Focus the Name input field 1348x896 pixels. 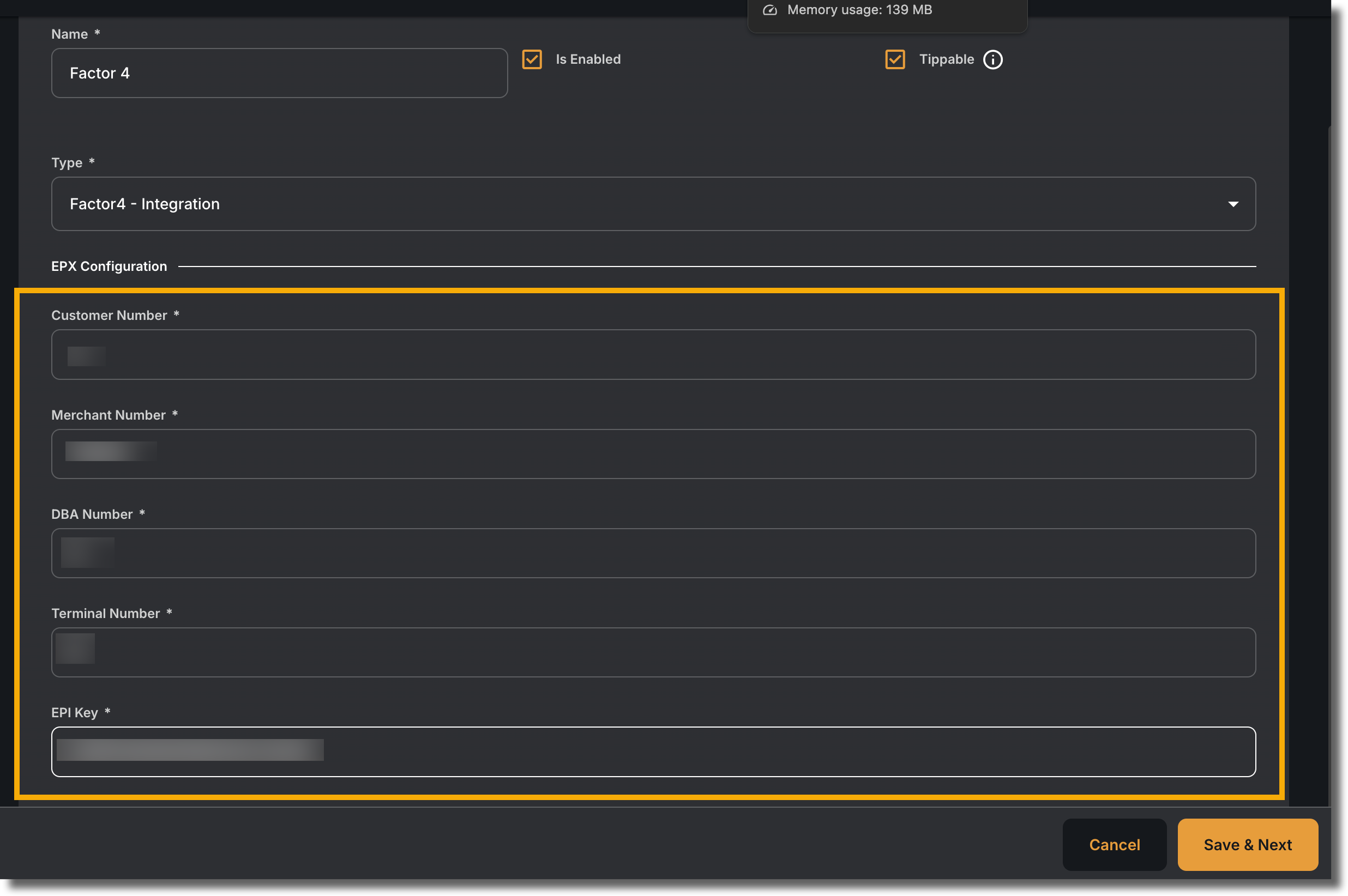[280, 73]
